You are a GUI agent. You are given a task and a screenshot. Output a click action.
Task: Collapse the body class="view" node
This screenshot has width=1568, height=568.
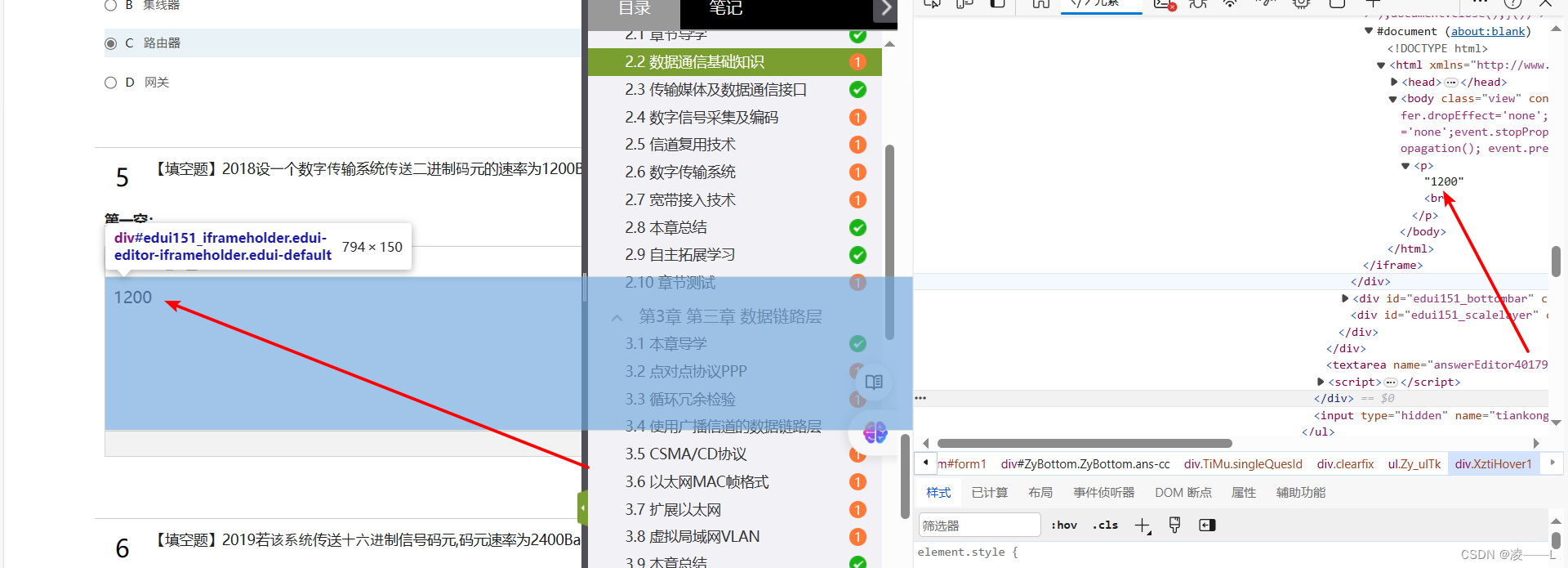coord(1393,99)
